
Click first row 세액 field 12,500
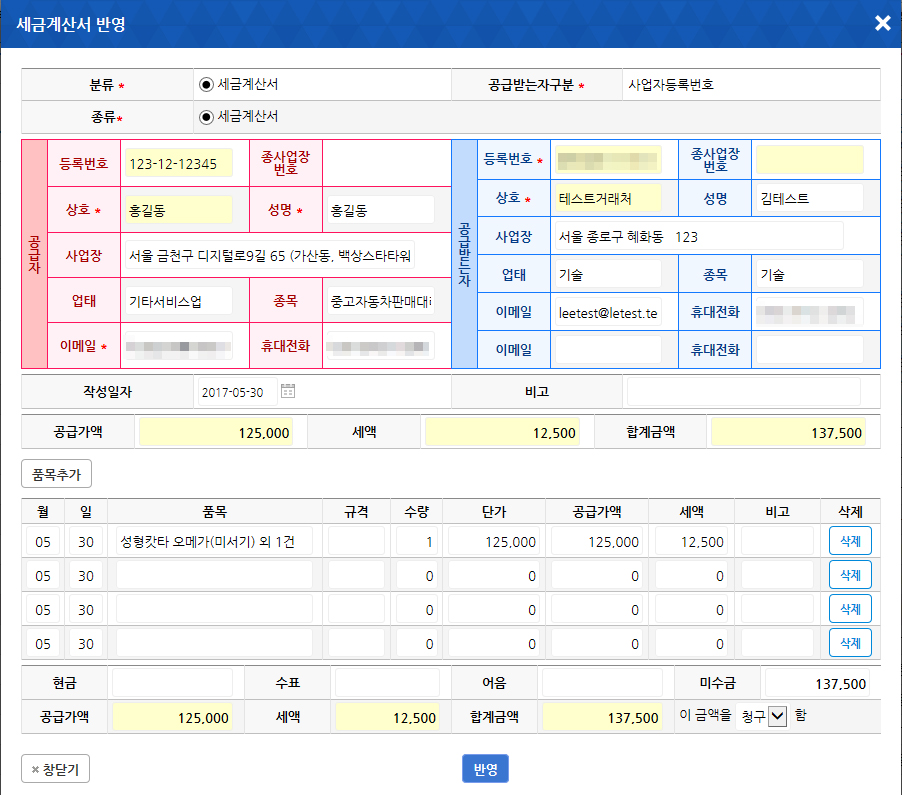point(691,541)
